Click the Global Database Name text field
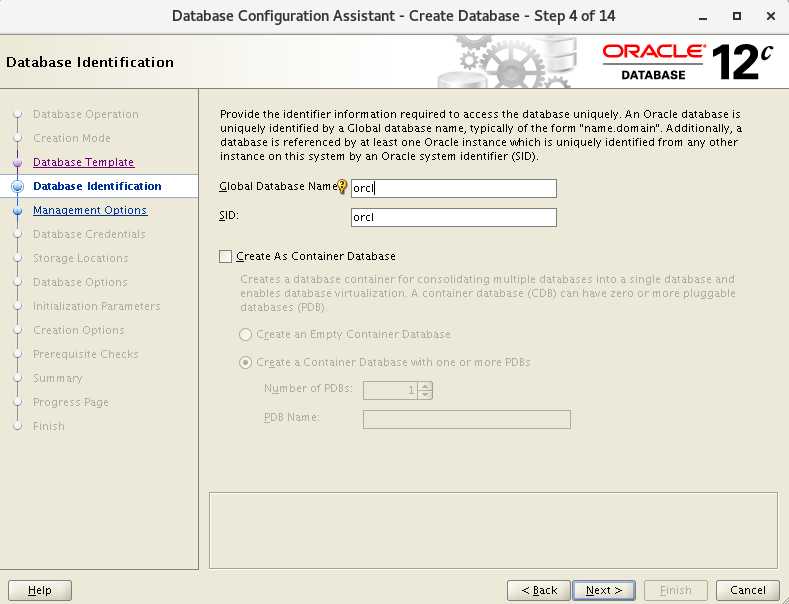The height and width of the screenshot is (604, 789). point(454,188)
